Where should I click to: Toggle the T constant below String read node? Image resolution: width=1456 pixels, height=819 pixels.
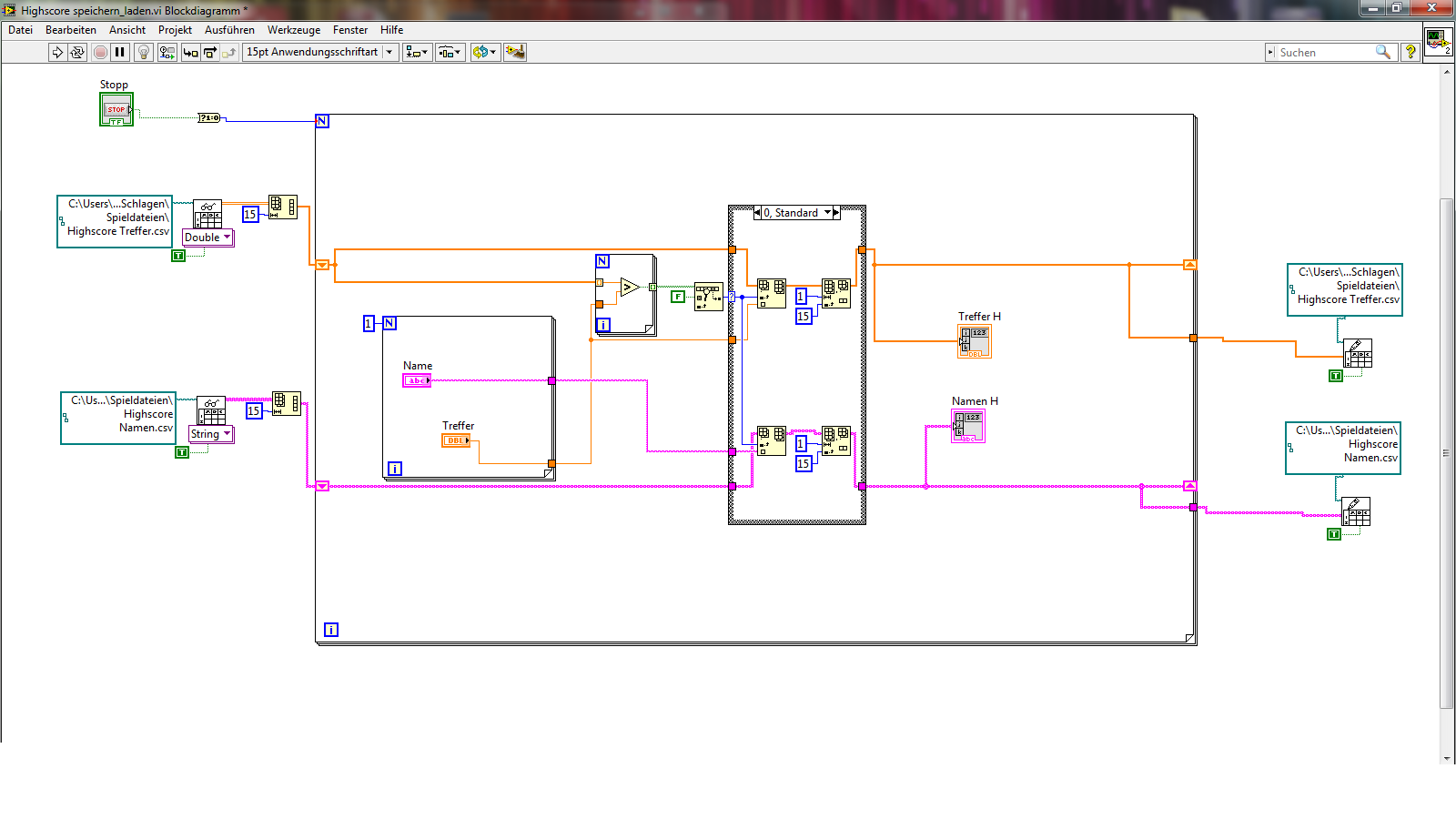pos(182,452)
